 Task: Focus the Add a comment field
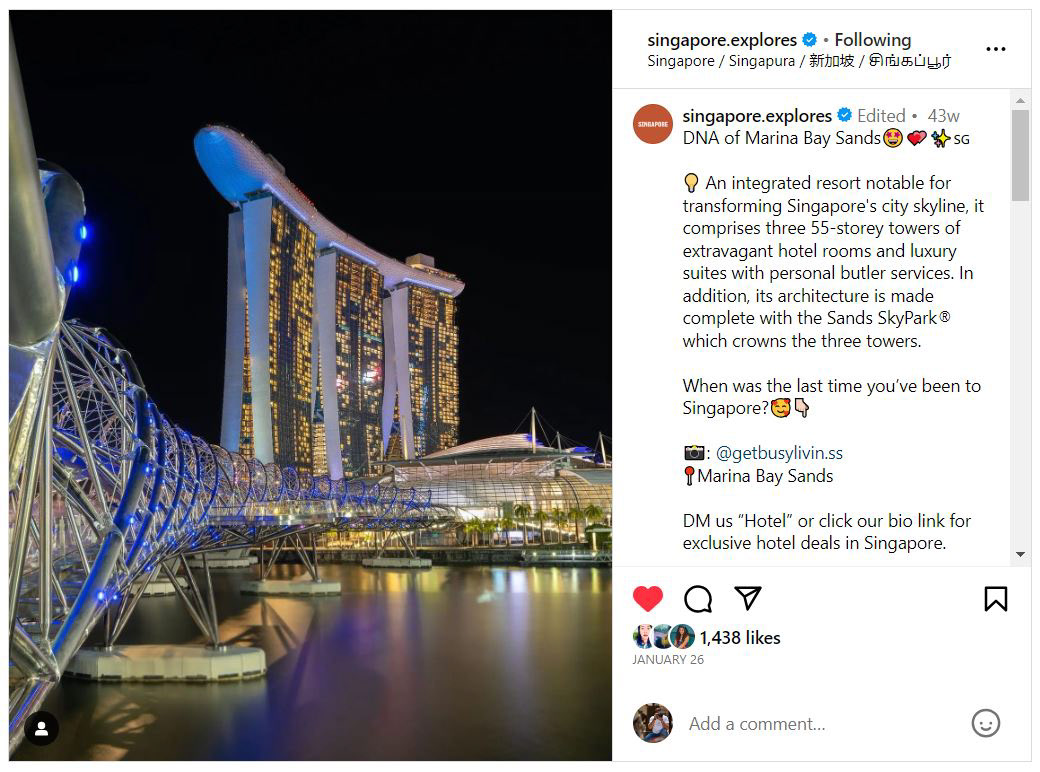(822, 724)
